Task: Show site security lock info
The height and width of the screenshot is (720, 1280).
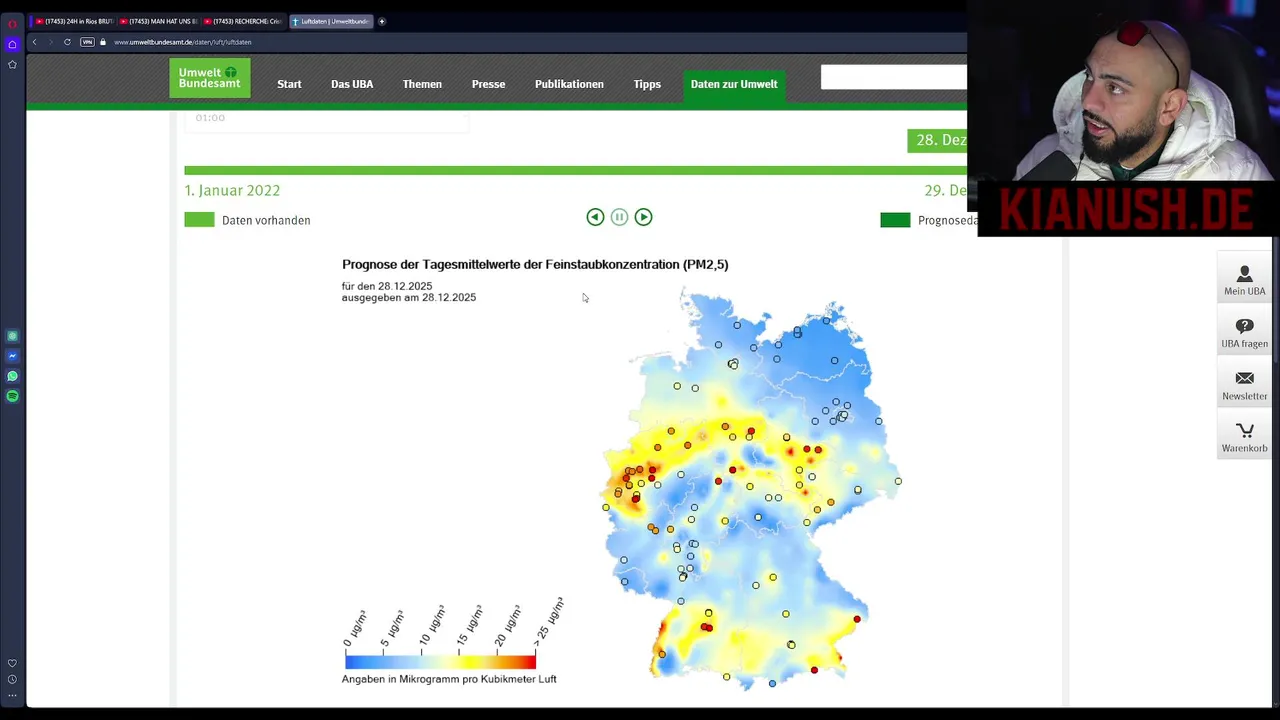Action: pyautogui.click(x=103, y=42)
